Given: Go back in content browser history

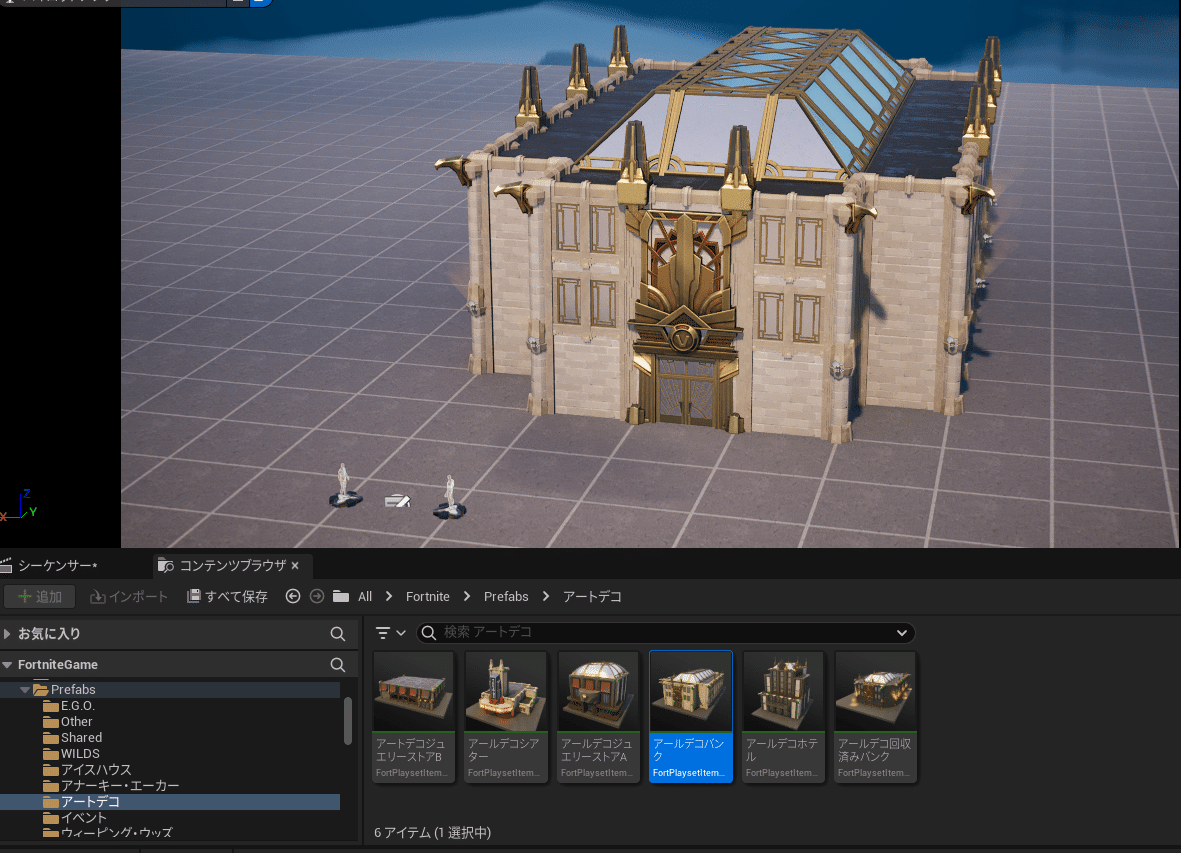Looking at the screenshot, I should pyautogui.click(x=293, y=596).
